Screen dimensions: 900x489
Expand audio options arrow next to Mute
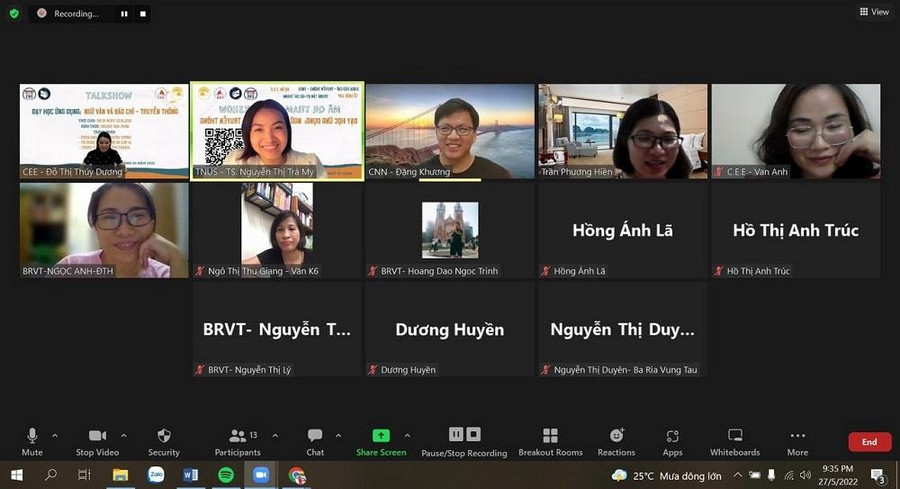point(54,435)
